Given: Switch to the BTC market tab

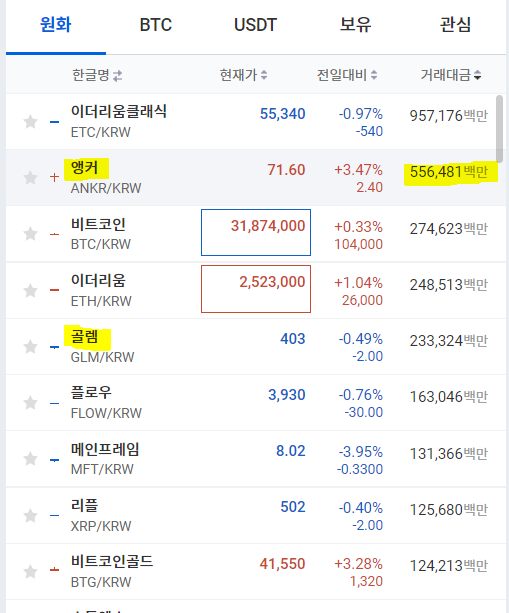Looking at the screenshot, I should (x=156, y=25).
